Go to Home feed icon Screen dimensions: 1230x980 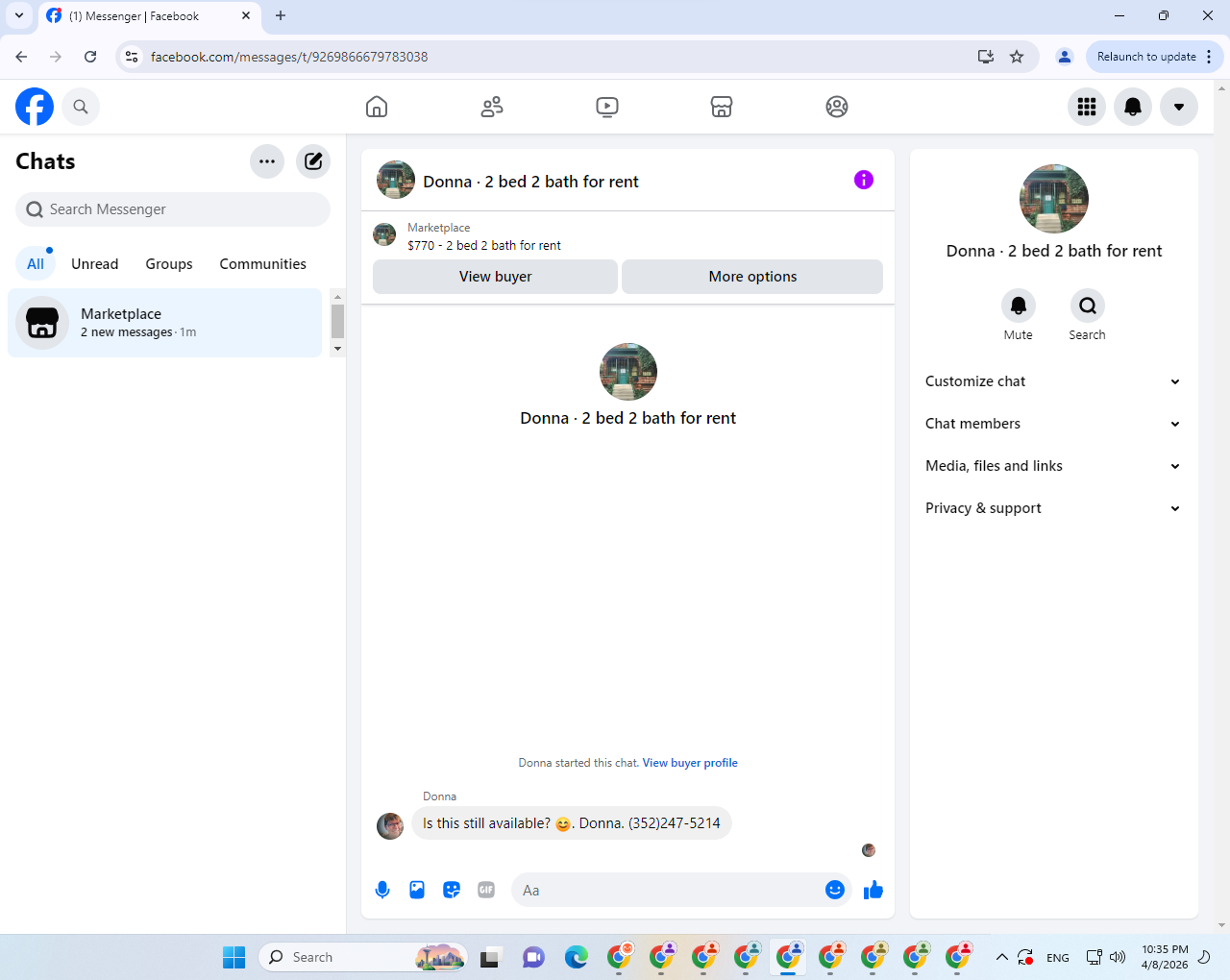coord(377,107)
